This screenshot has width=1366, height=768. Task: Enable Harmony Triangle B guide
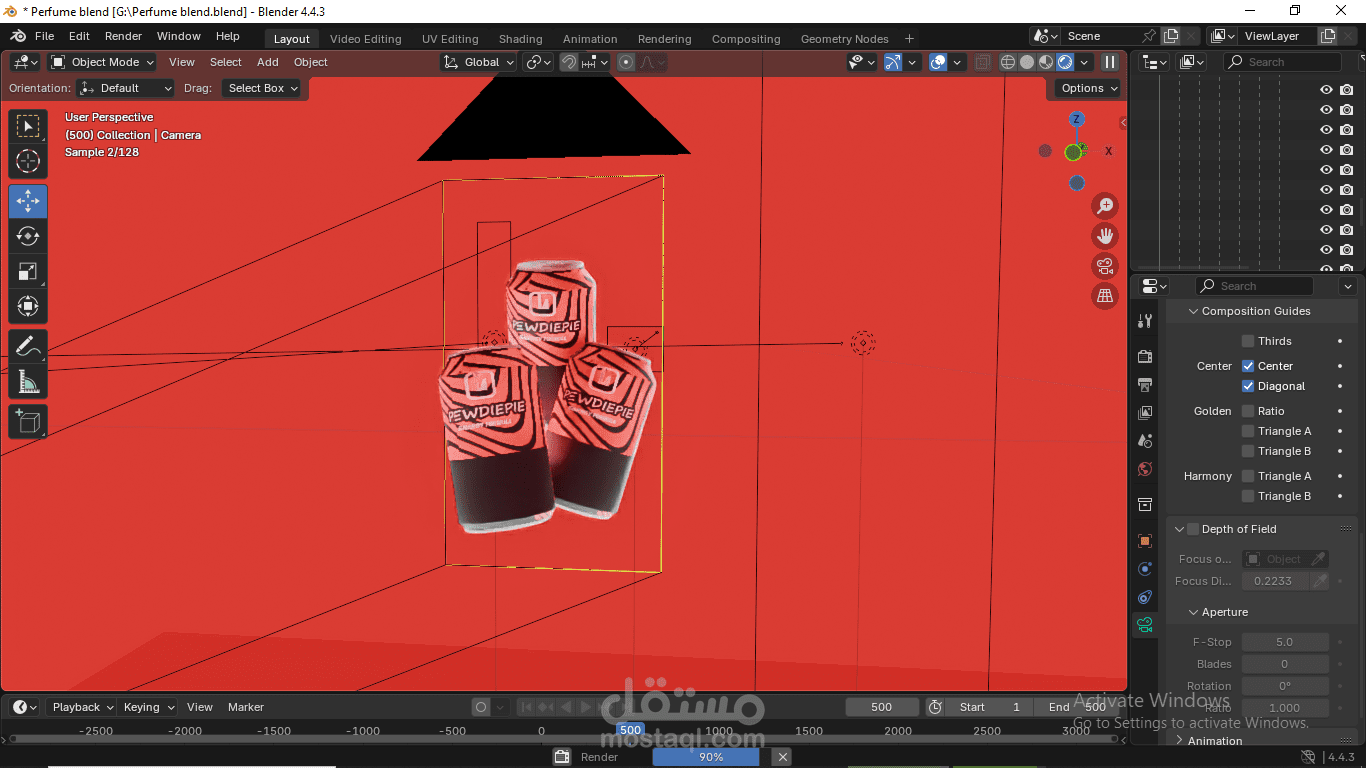(1248, 496)
